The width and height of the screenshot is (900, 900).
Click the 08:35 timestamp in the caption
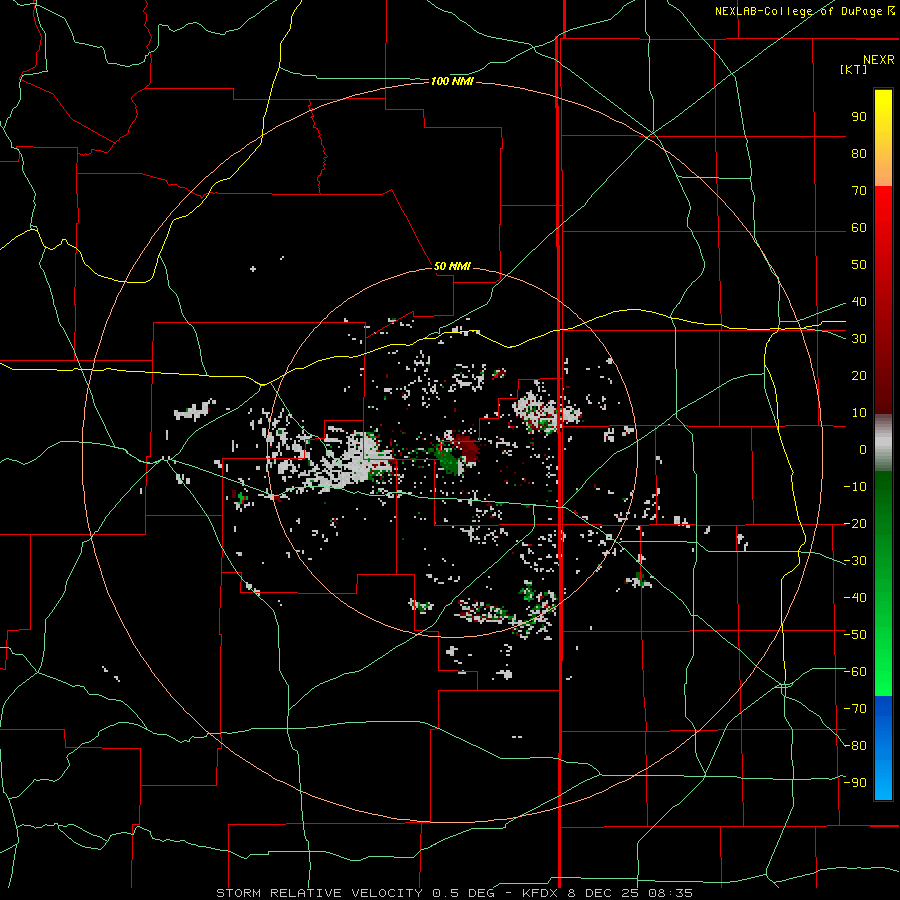(670, 893)
